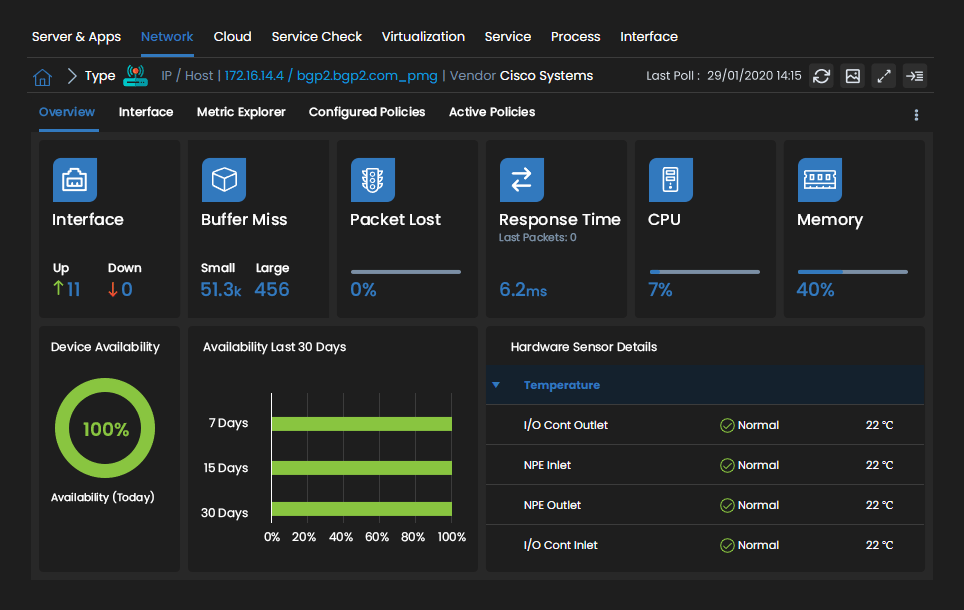
Task: Click the router type icon next to Type
Action: click(x=135, y=73)
